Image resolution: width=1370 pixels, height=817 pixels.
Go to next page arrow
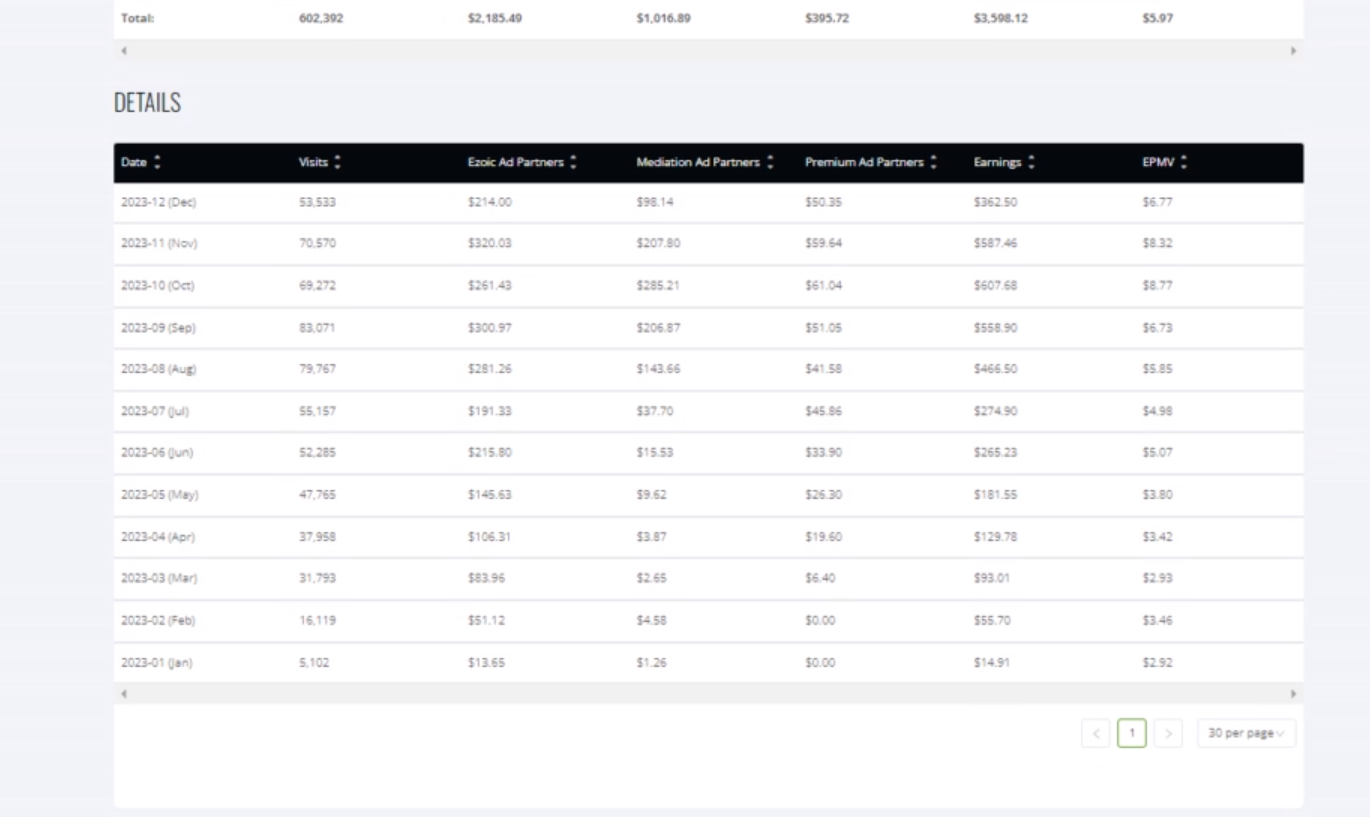point(1168,733)
